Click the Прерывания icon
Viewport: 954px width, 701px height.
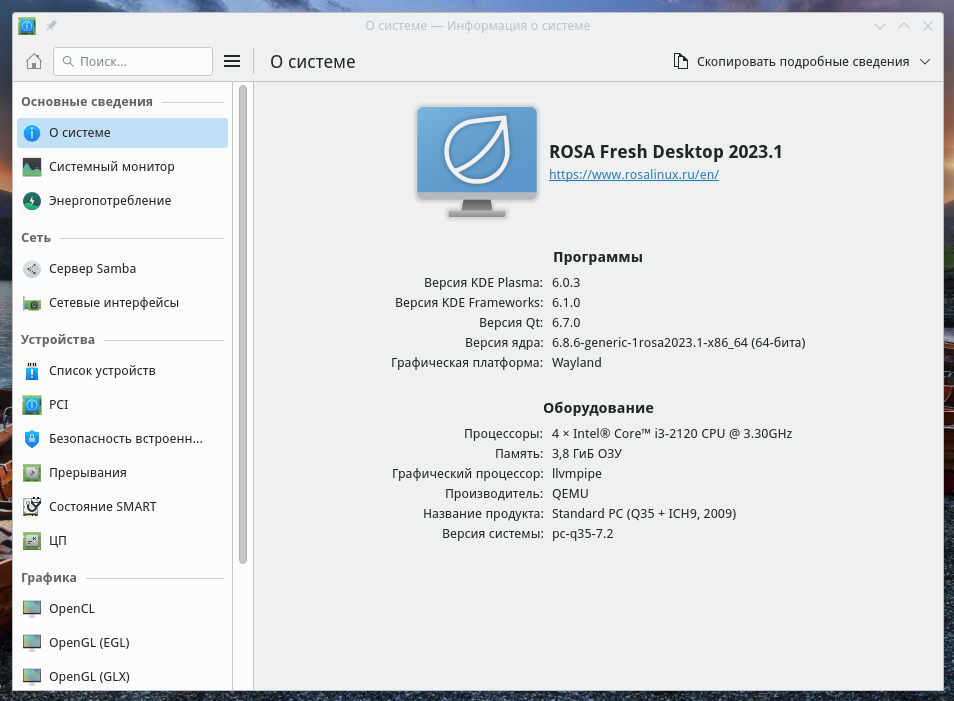(x=32, y=473)
